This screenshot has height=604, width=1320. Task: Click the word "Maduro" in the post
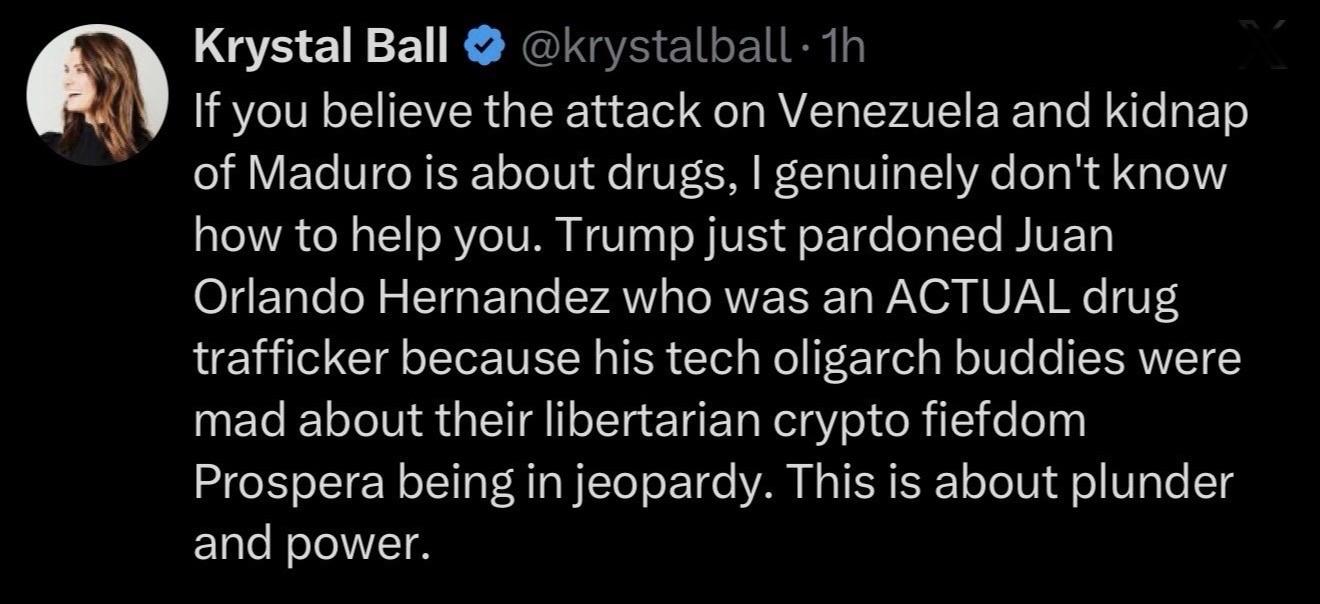[x=319, y=174]
